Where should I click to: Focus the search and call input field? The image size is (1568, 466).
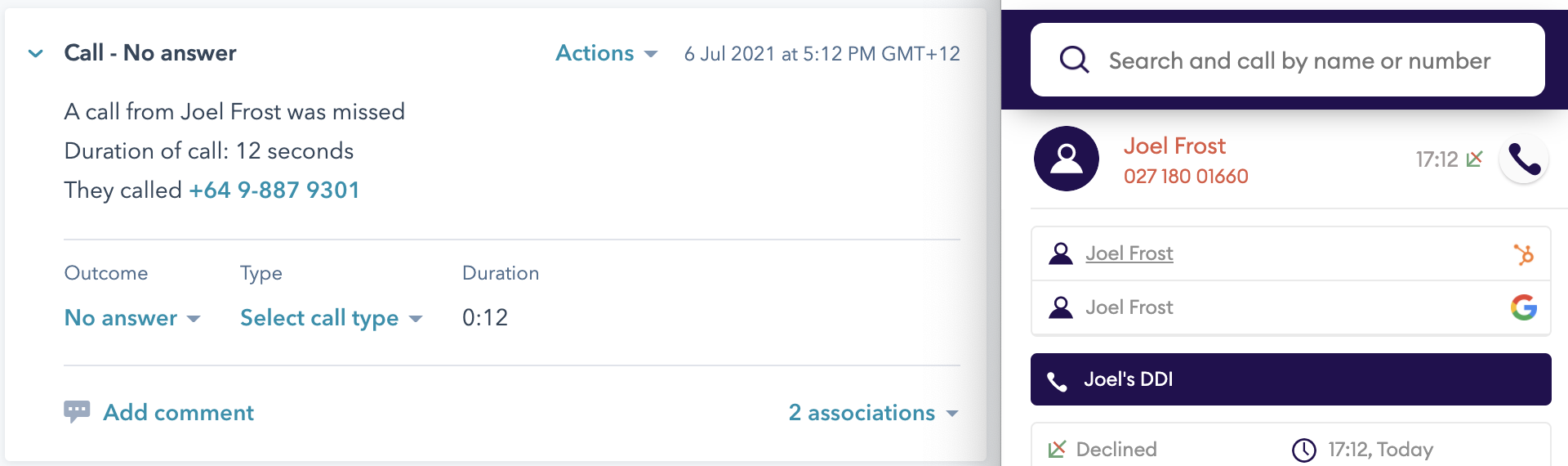[x=1307, y=60]
